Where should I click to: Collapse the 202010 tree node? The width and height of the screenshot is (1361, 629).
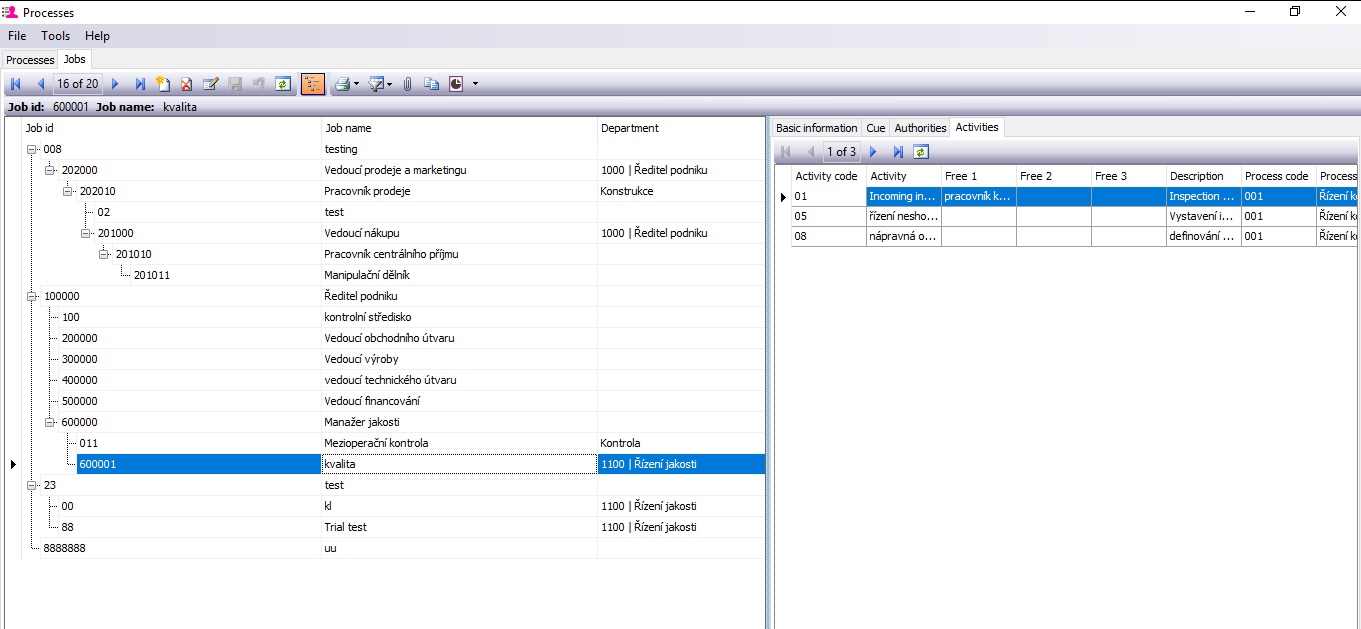[68, 191]
